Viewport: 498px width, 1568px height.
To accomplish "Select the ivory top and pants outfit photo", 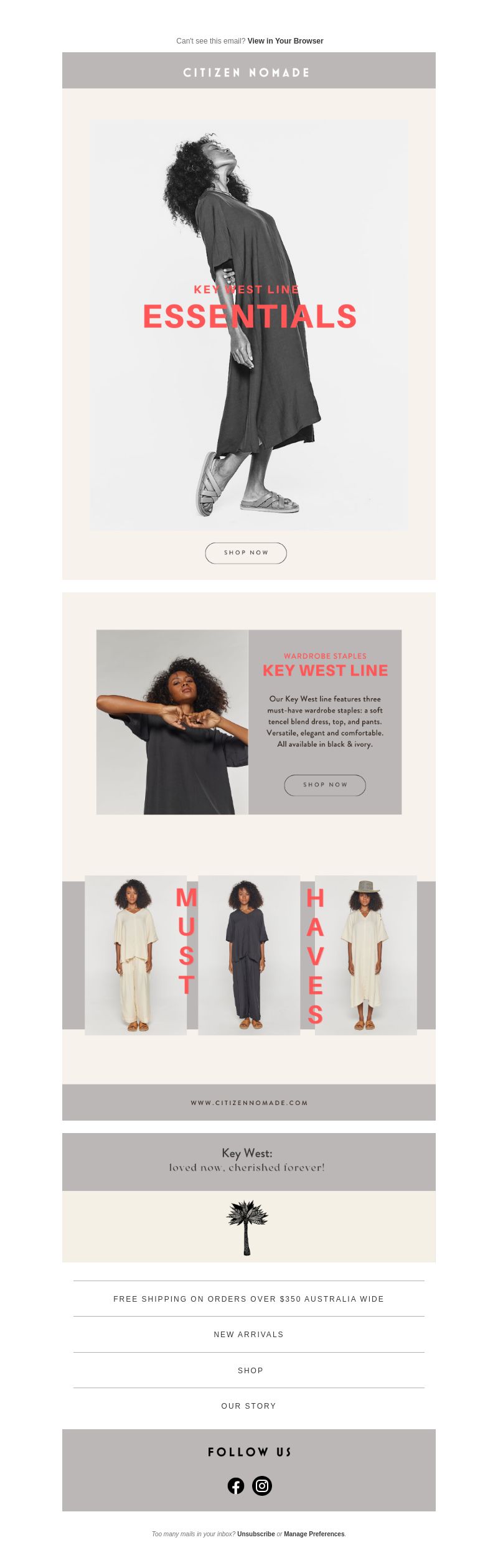I will point(136,955).
